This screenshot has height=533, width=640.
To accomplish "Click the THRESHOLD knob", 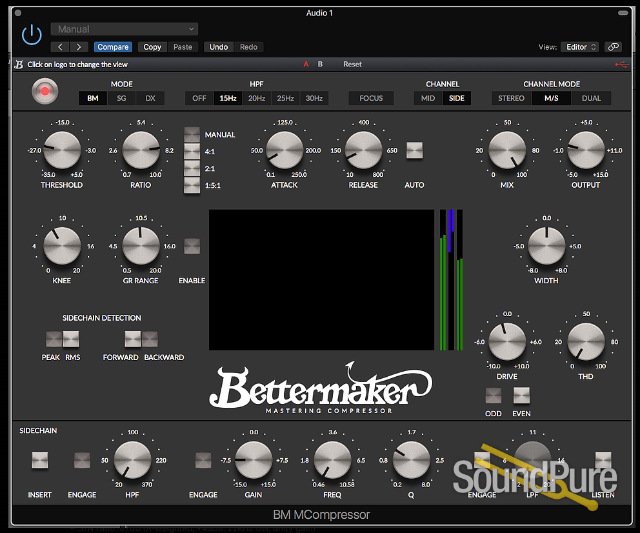I will 62,150.
